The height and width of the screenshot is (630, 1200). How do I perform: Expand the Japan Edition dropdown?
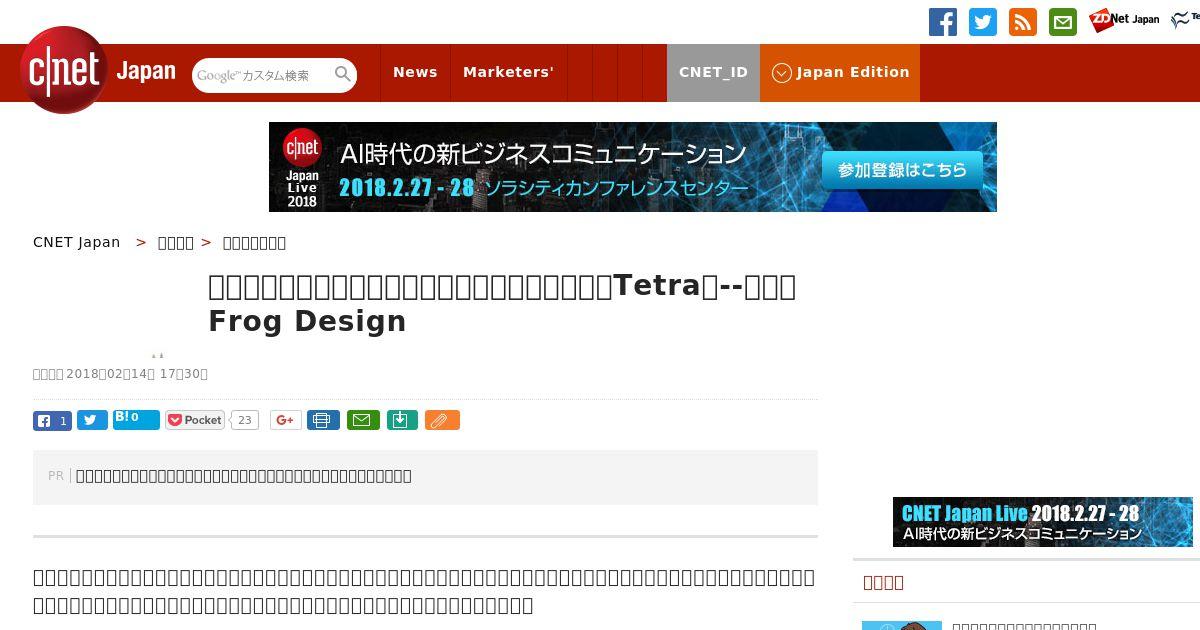coord(840,72)
